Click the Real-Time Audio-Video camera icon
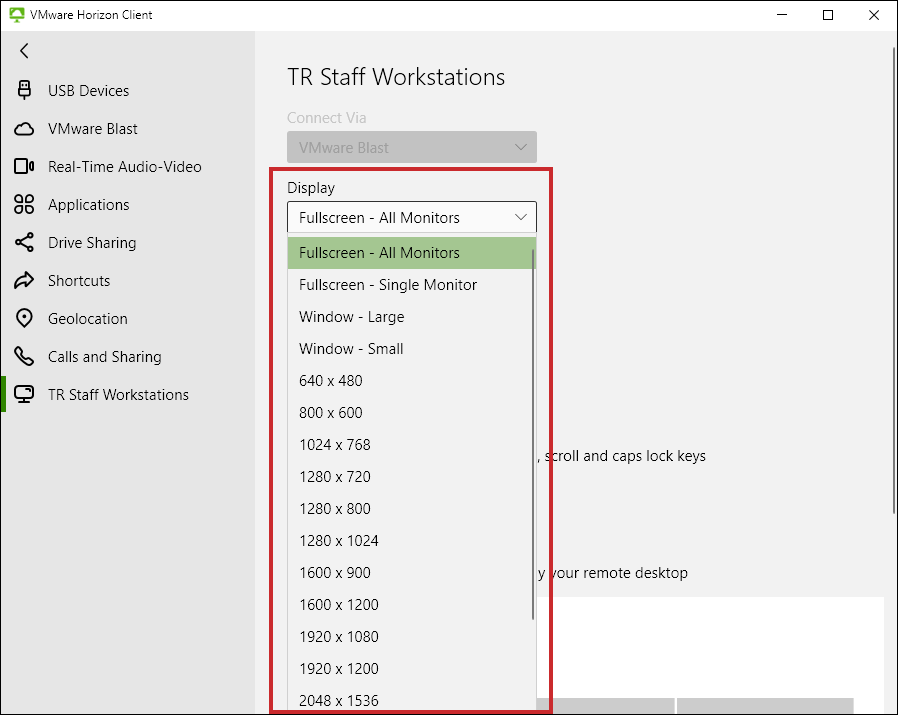898x715 pixels. pyautogui.click(x=24, y=167)
